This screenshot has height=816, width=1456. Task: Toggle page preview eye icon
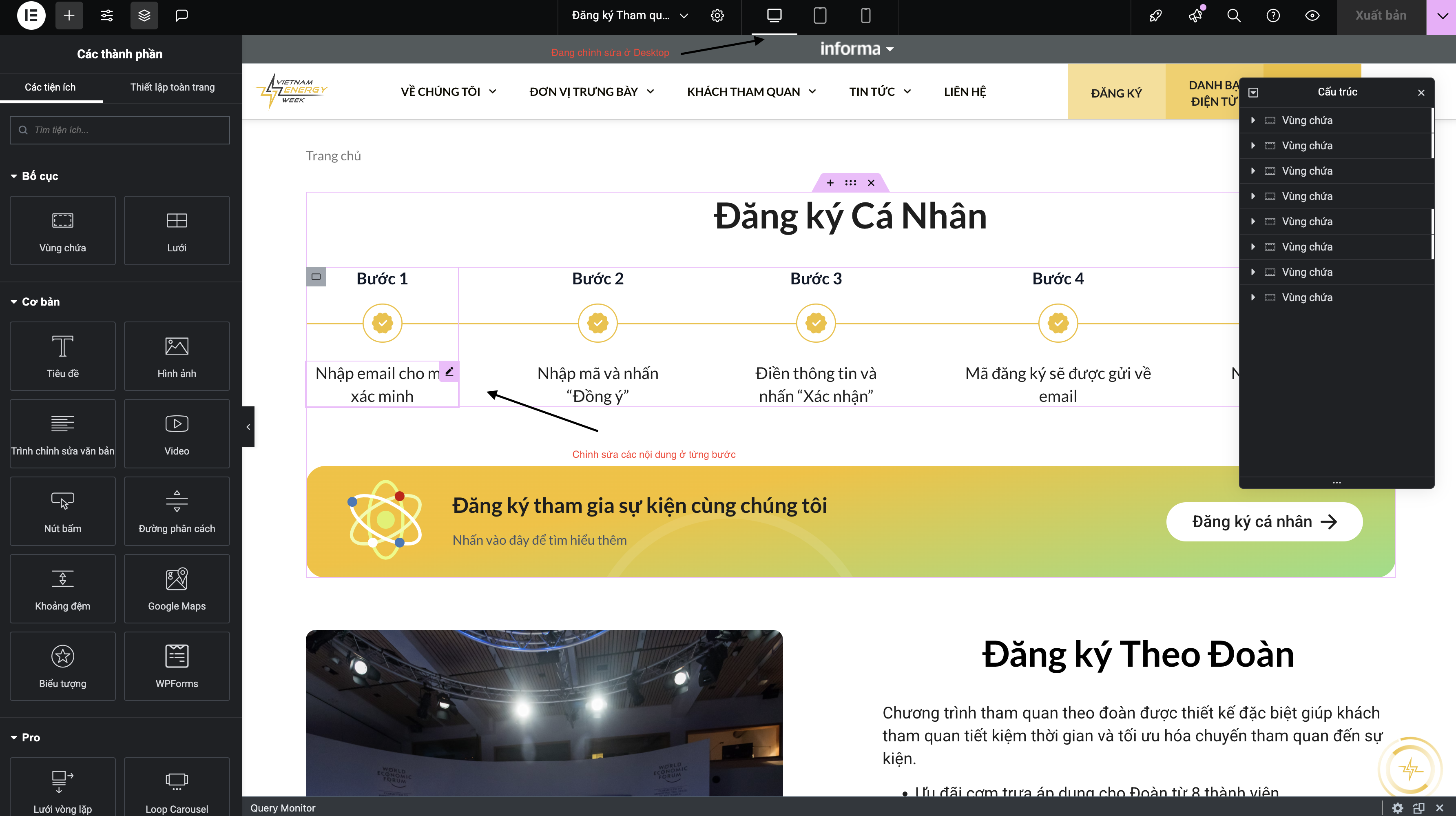(x=1312, y=15)
